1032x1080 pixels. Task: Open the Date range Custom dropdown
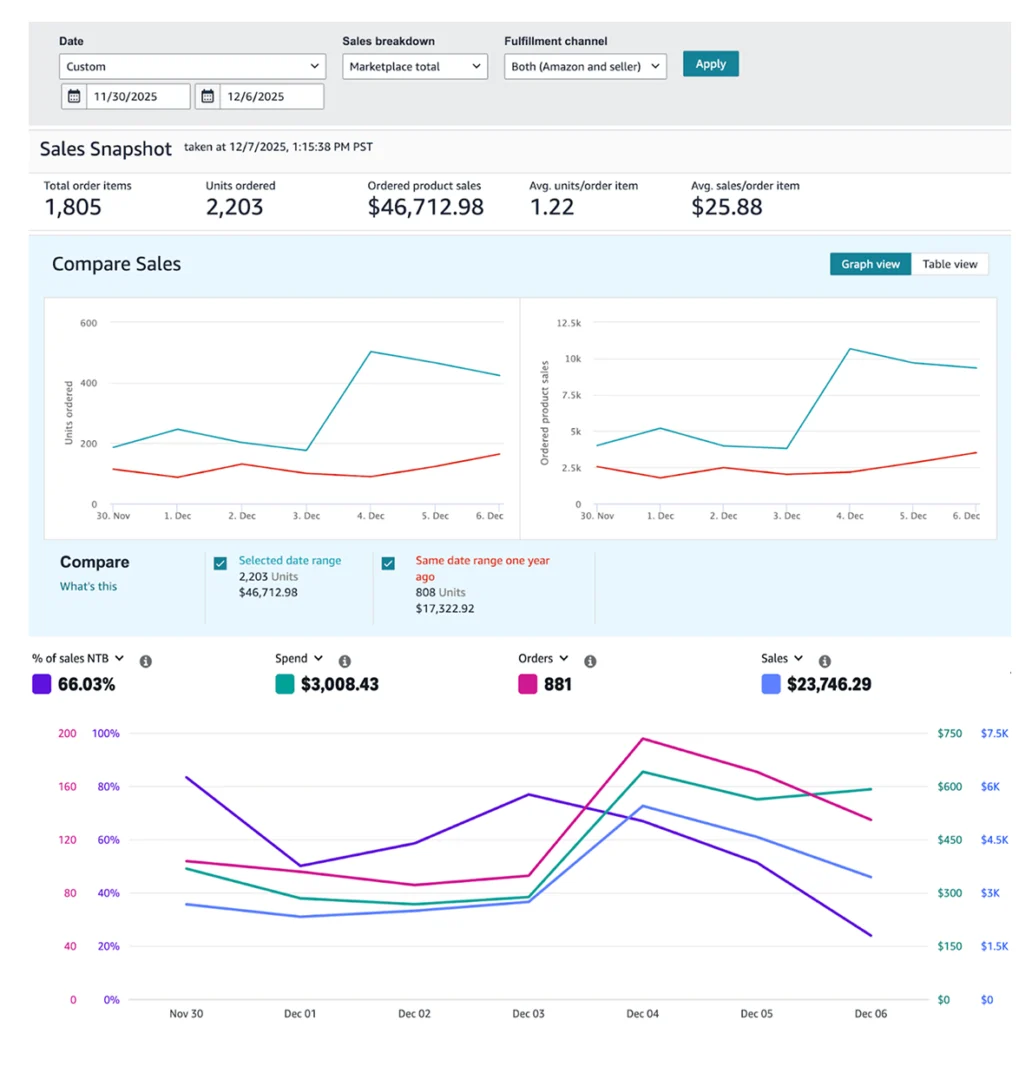coord(192,67)
